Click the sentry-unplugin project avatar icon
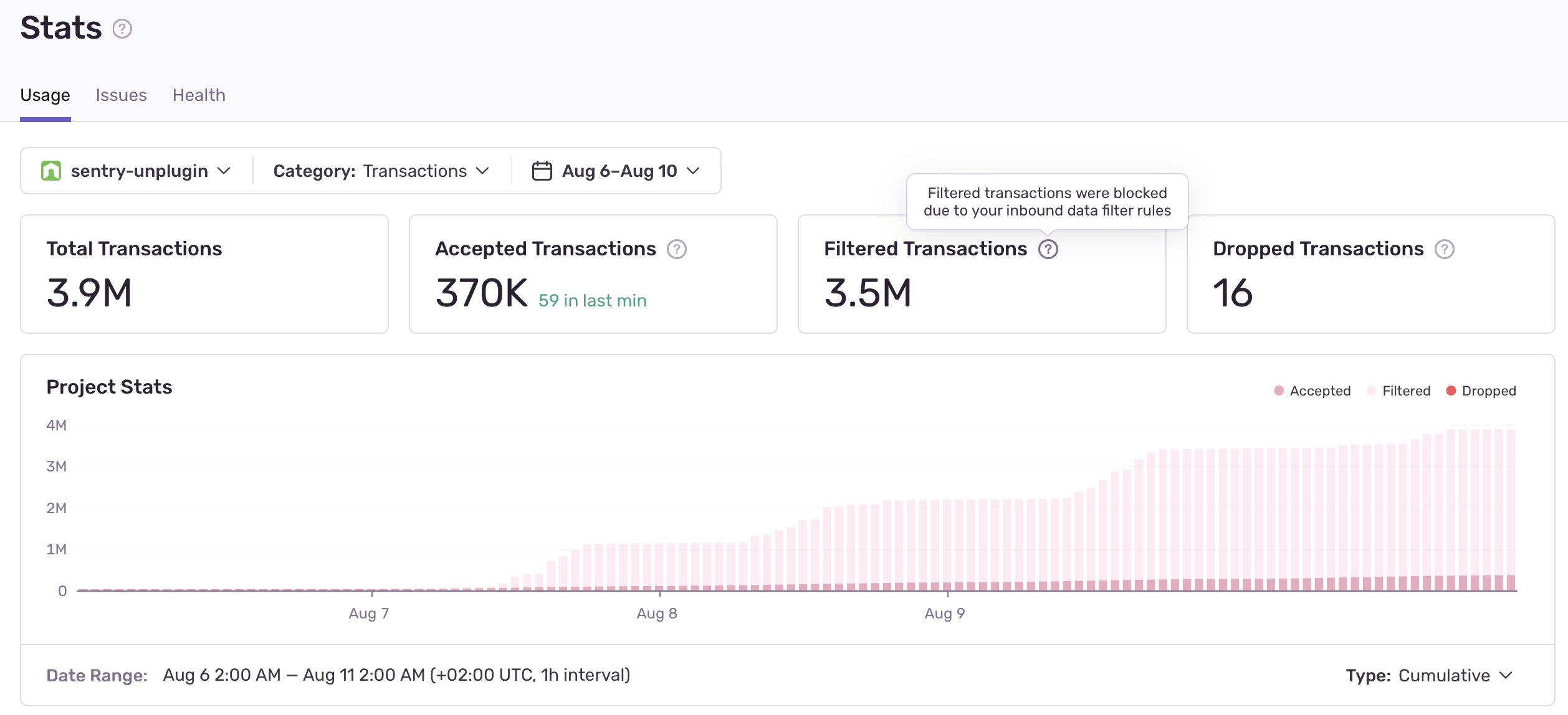This screenshot has height=715, width=1568. tap(51, 171)
